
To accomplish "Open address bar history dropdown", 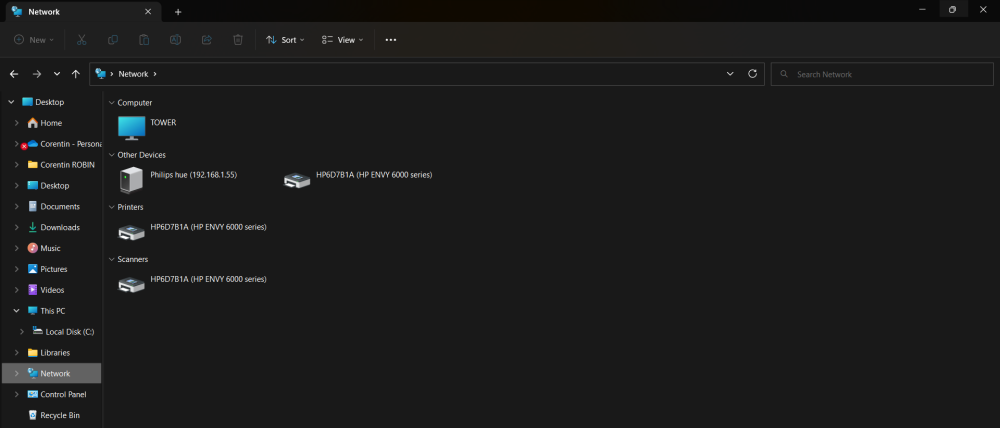I will click(x=730, y=74).
